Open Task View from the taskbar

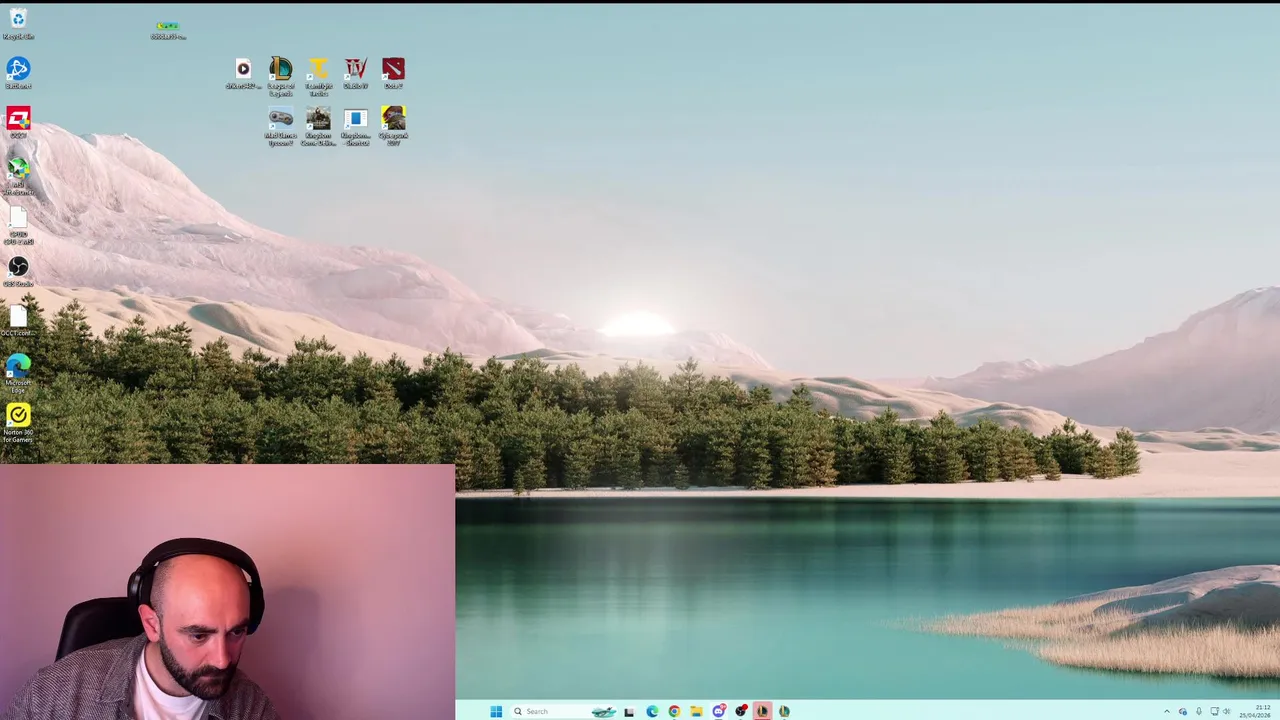pyautogui.click(x=629, y=711)
